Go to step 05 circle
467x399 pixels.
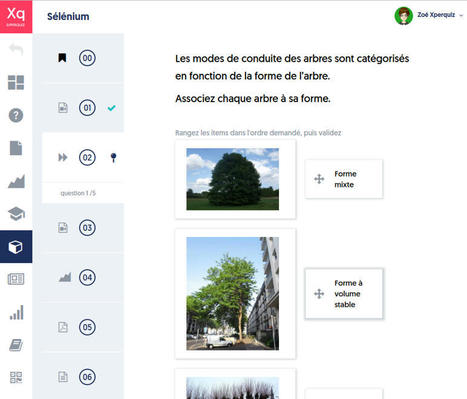[87, 327]
